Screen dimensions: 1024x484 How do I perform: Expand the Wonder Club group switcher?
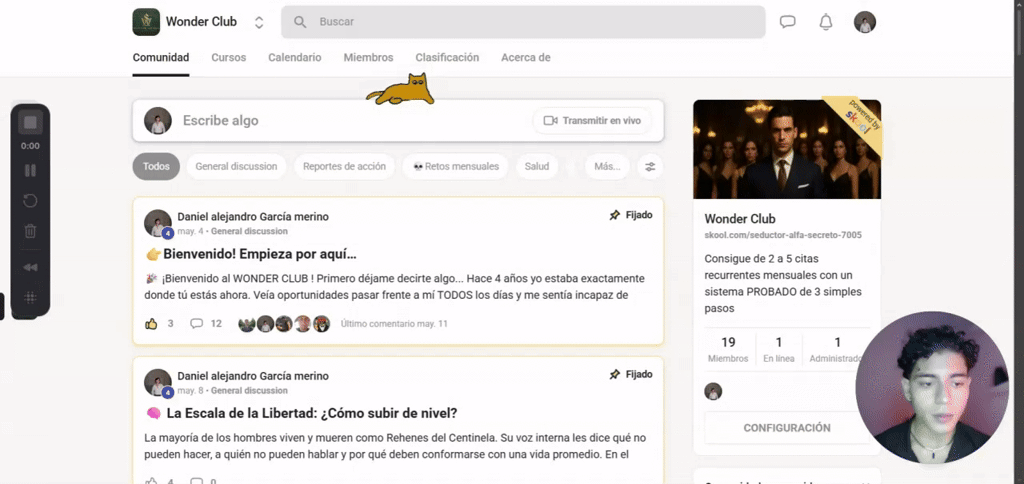259,22
